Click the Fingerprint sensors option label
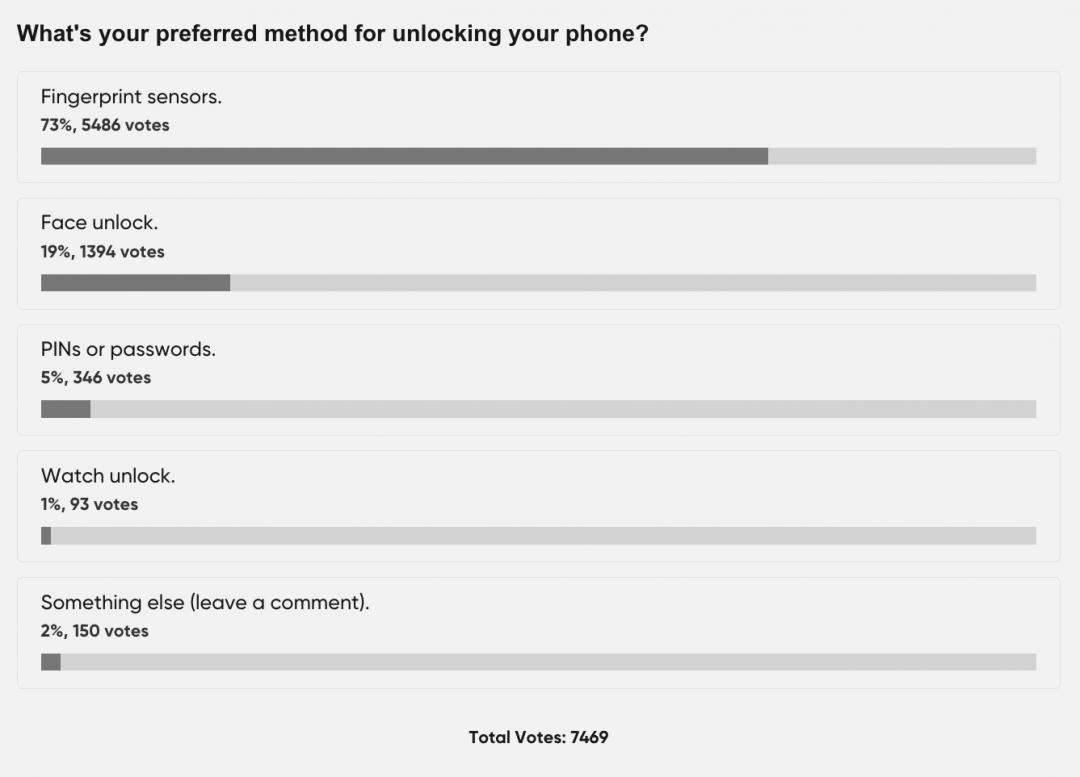 tap(131, 97)
